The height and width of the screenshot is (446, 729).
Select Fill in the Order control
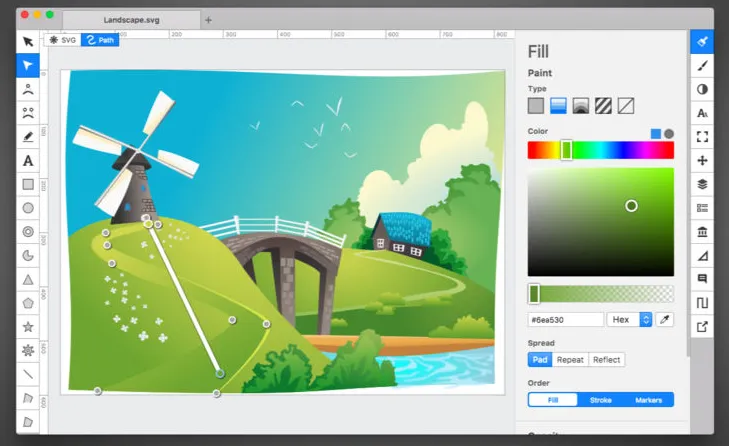click(553, 400)
